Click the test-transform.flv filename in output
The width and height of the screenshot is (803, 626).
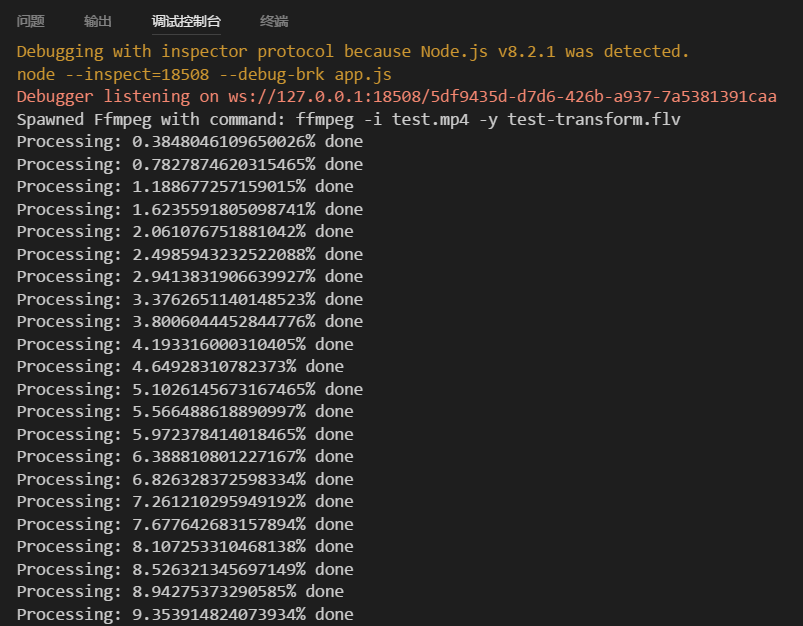coord(594,119)
